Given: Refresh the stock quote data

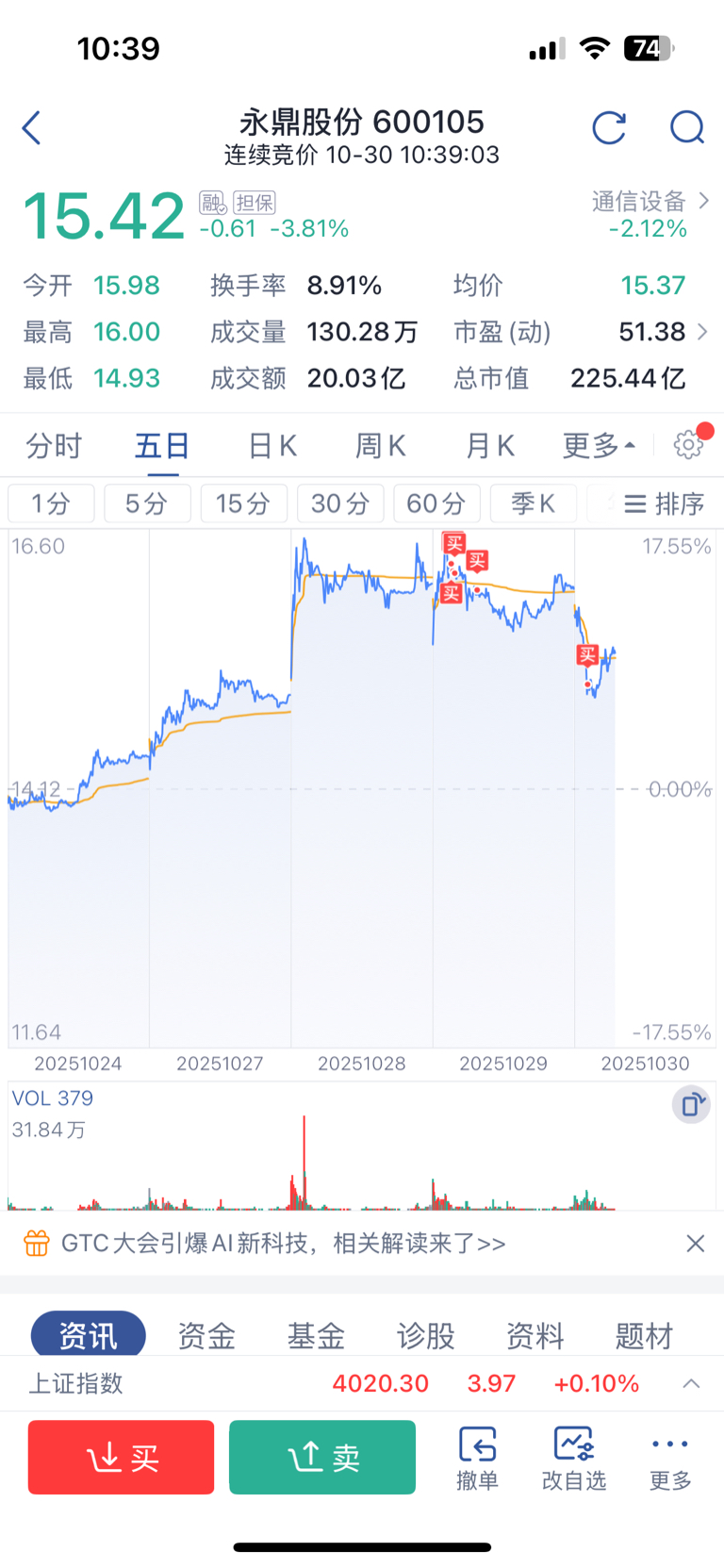Looking at the screenshot, I should pyautogui.click(x=609, y=127).
